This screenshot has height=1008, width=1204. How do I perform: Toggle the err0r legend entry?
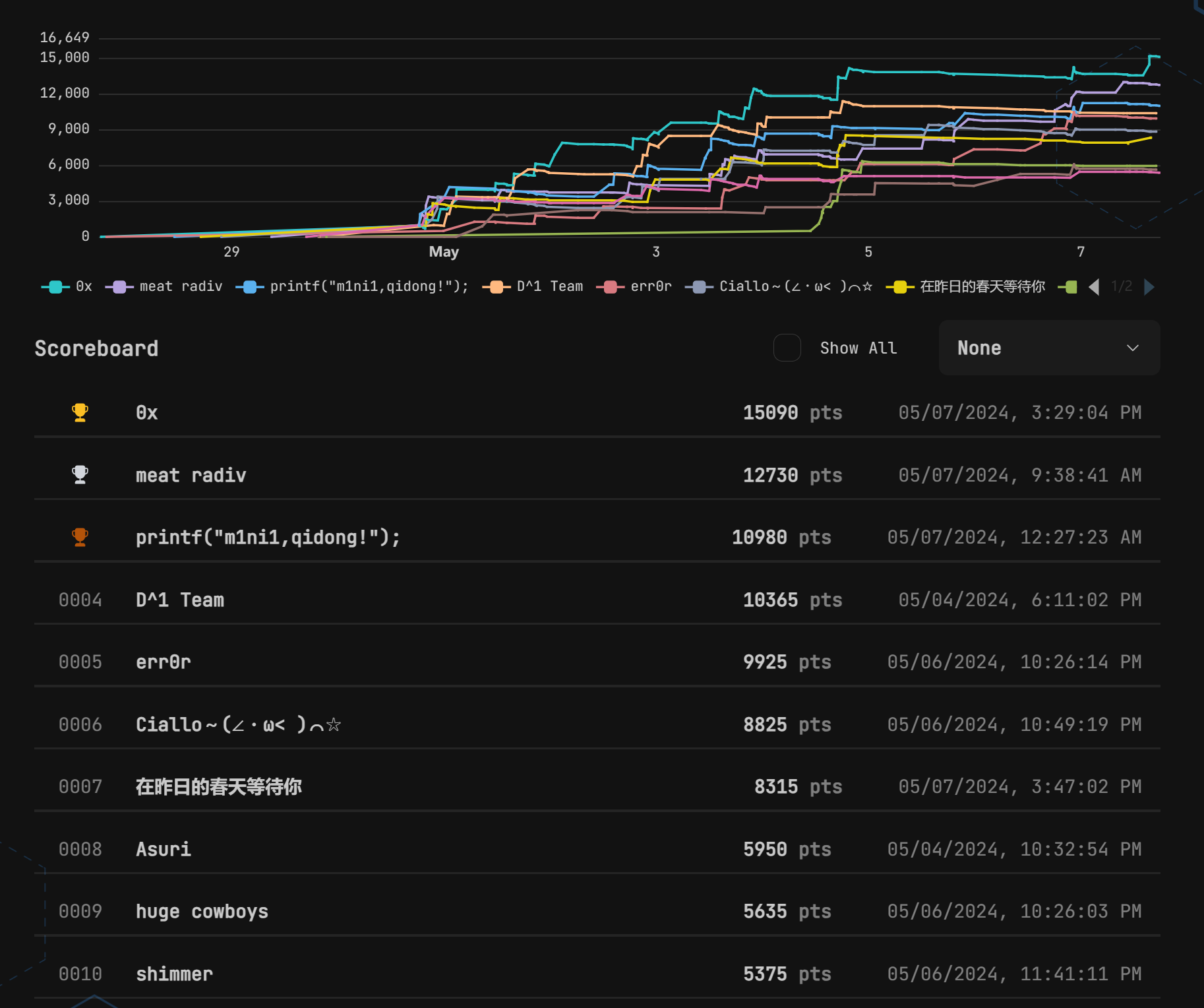[x=634, y=286]
